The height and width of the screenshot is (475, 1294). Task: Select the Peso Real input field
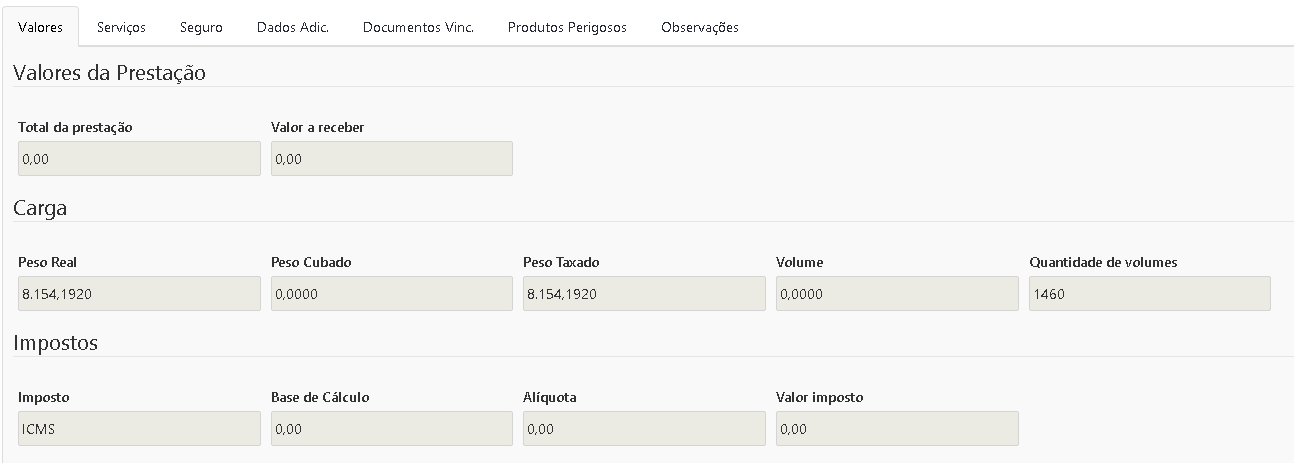tap(139, 294)
